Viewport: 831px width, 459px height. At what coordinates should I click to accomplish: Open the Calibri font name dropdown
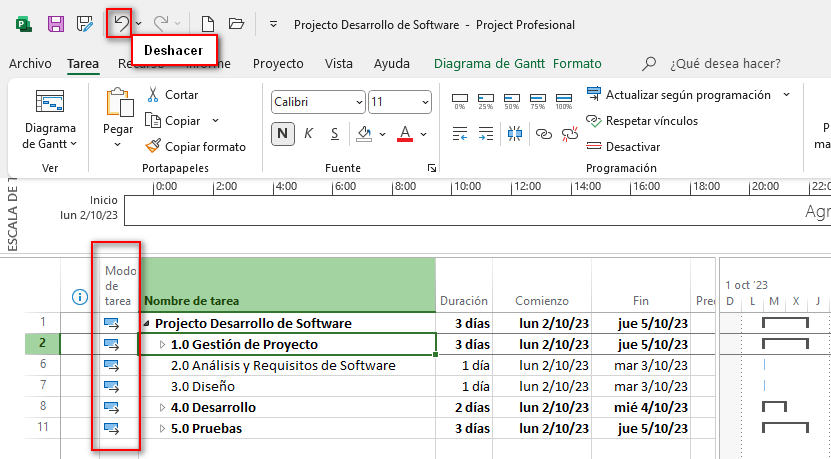(x=318, y=102)
